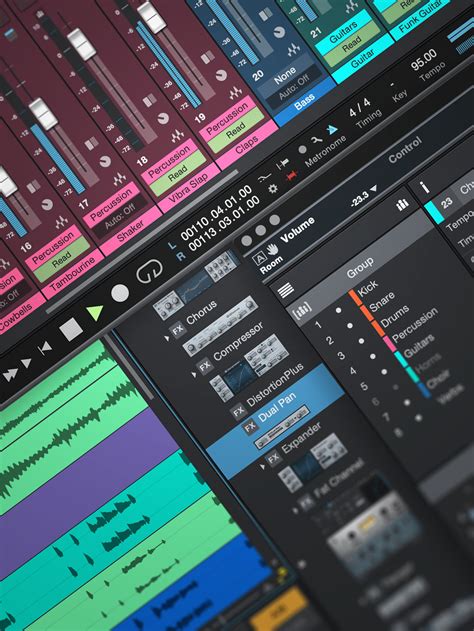Open transport settings gear icon
474x631 pixels.
tap(273, 188)
